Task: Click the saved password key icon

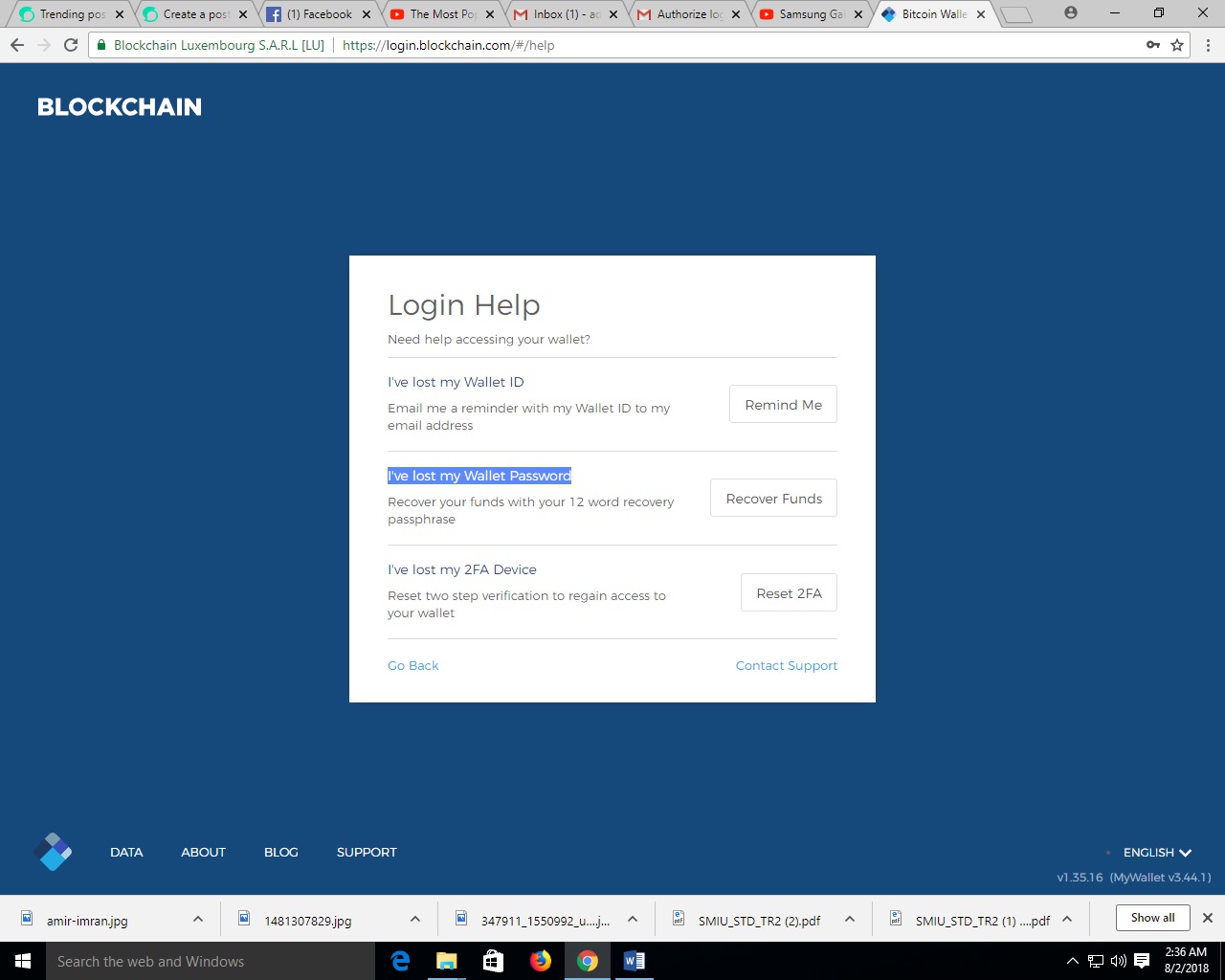Action: (1152, 45)
